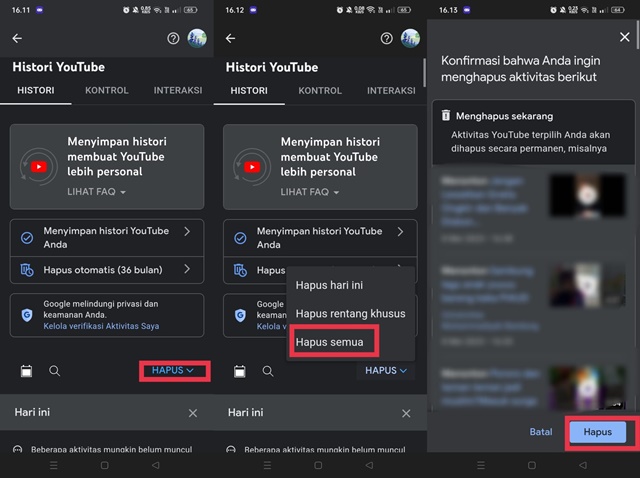Dismiss Hari ini section in left screen

click(x=193, y=413)
